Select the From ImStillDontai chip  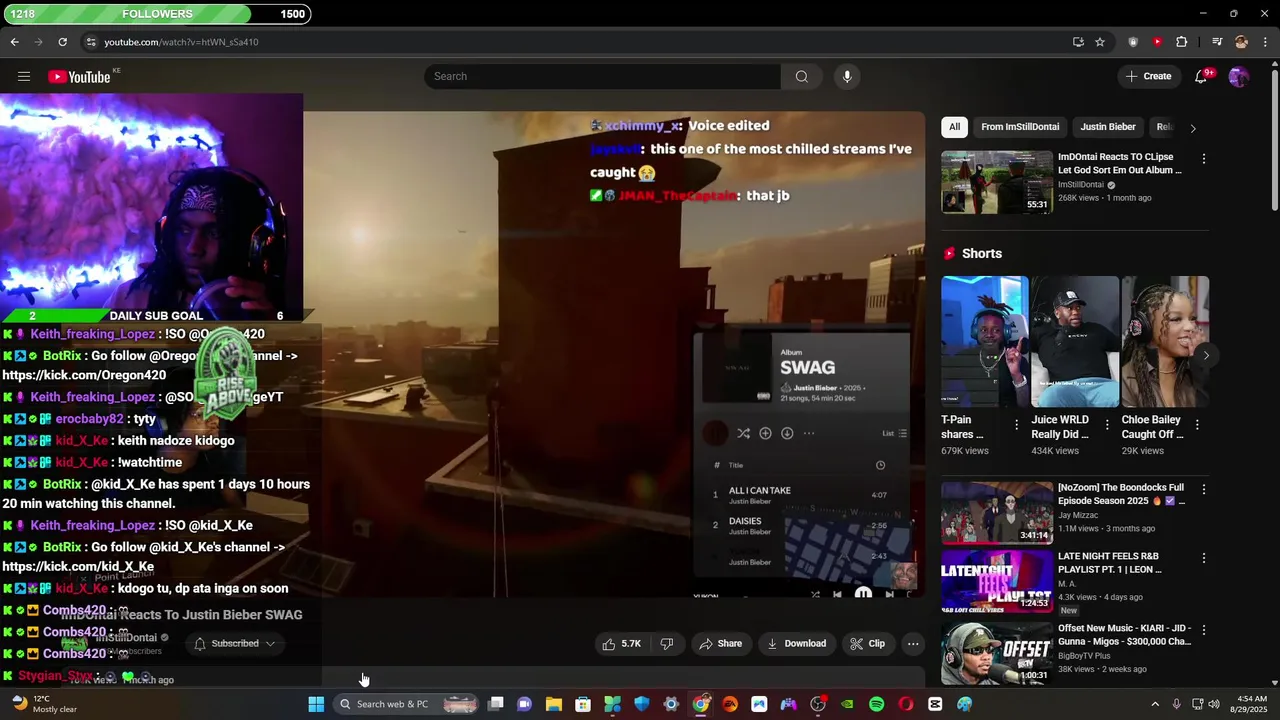[x=1020, y=127]
